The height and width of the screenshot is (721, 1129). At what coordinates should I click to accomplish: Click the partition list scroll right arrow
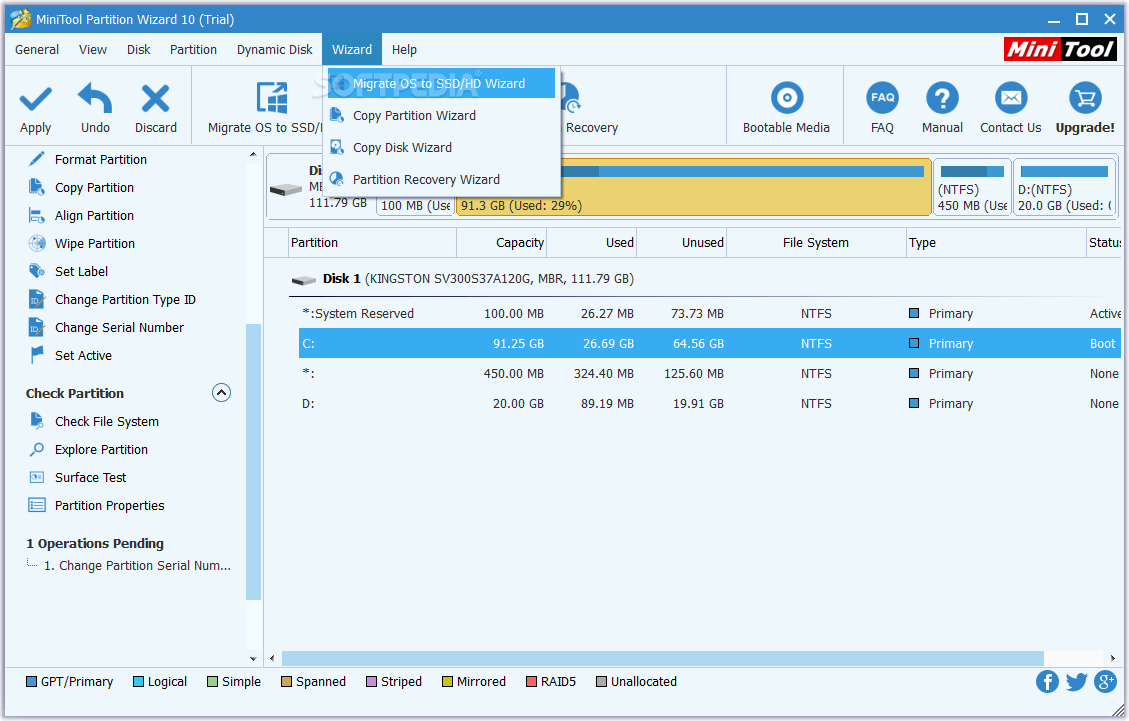[1113, 658]
